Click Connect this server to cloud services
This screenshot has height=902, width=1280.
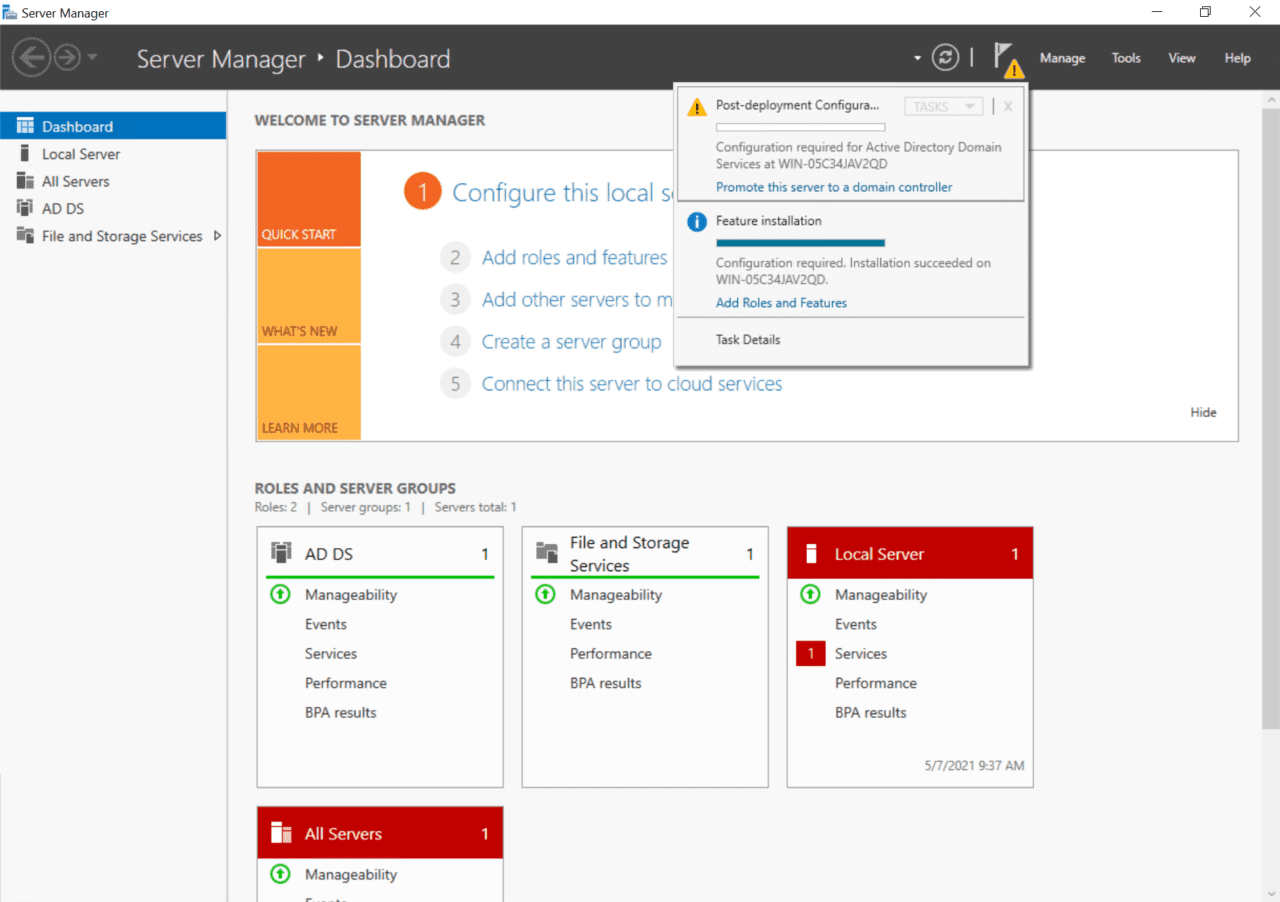(x=632, y=384)
